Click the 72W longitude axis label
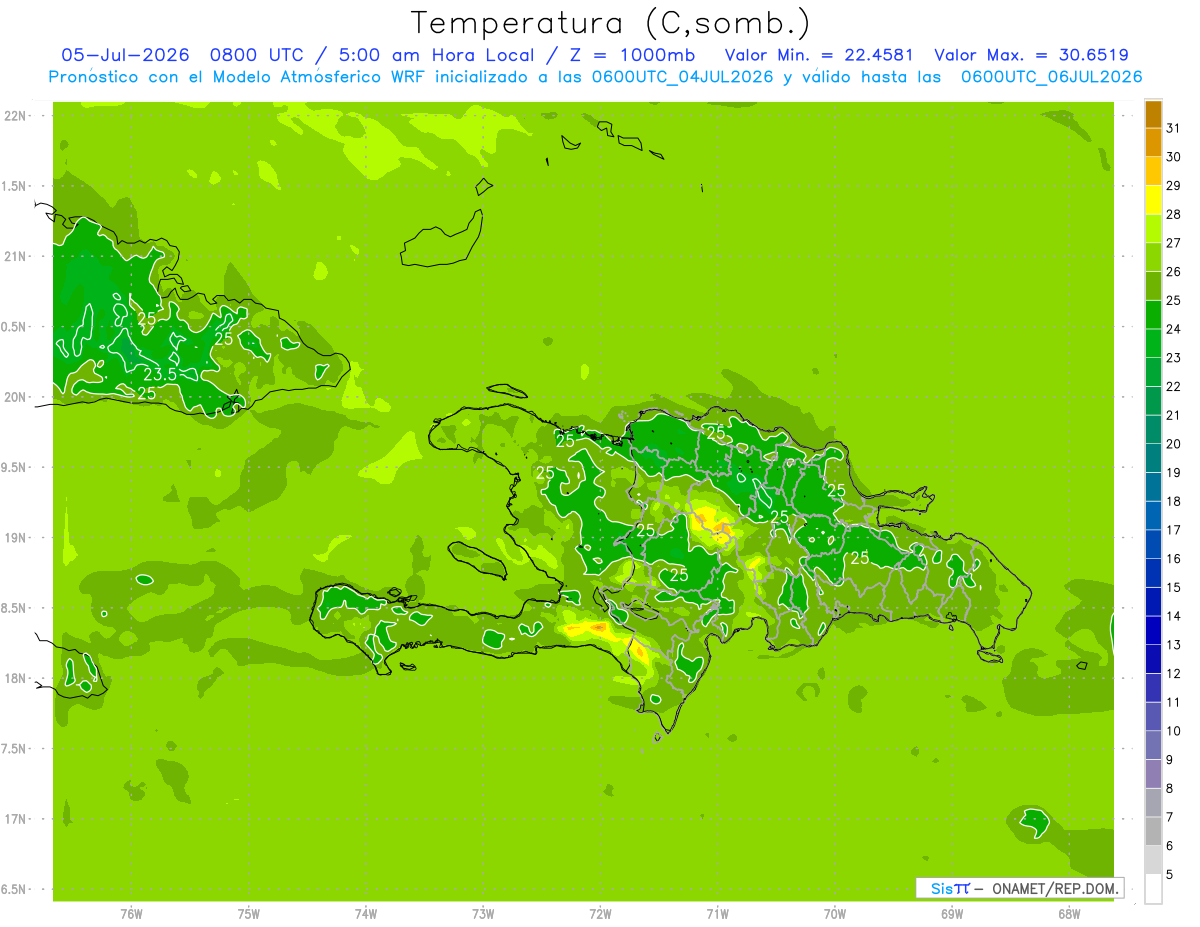This screenshot has width=1200, height=927. [600, 913]
